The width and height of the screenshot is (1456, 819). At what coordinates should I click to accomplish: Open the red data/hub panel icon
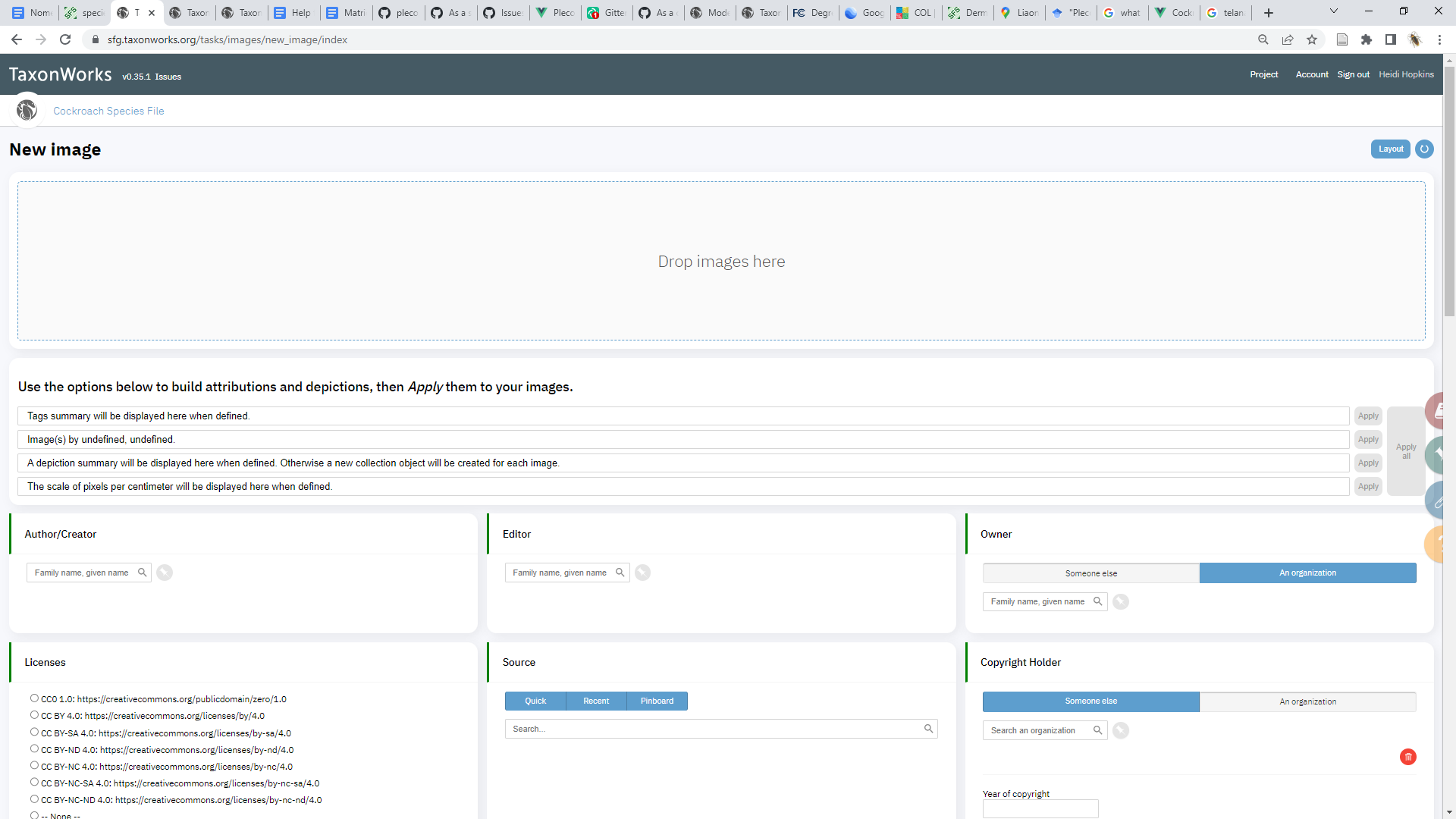[x=1439, y=410]
